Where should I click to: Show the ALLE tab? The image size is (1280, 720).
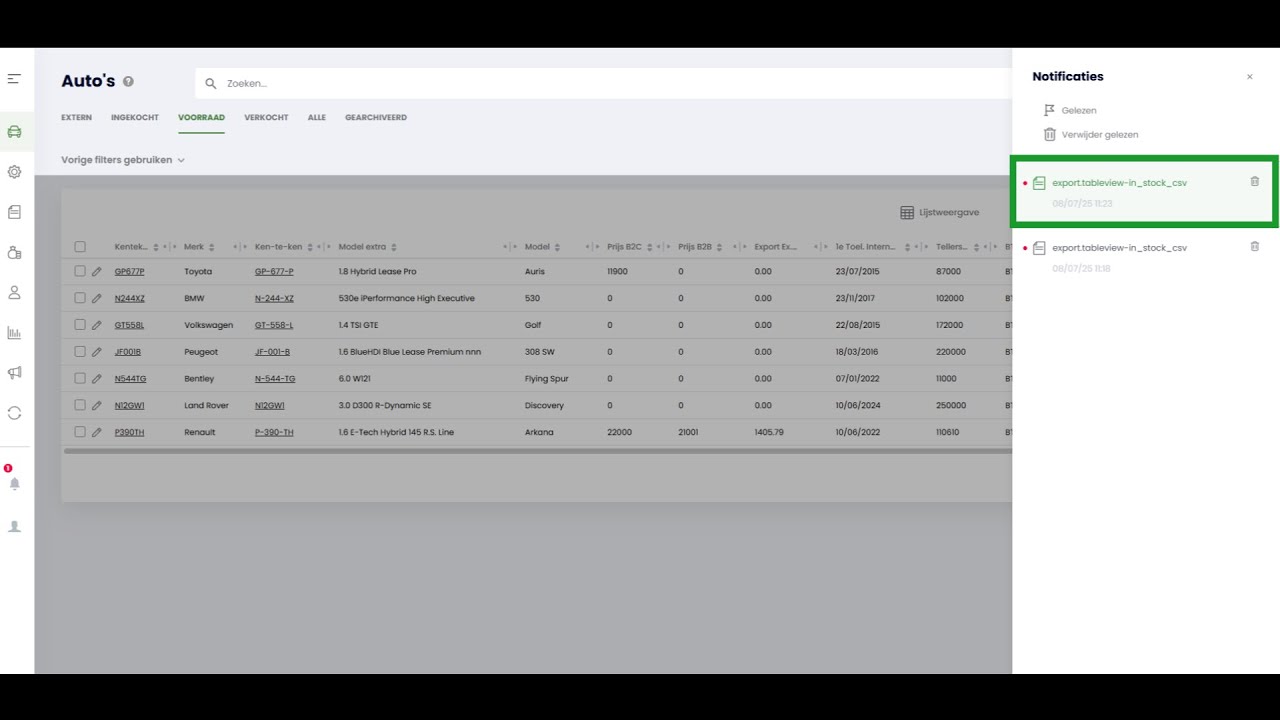(x=317, y=118)
